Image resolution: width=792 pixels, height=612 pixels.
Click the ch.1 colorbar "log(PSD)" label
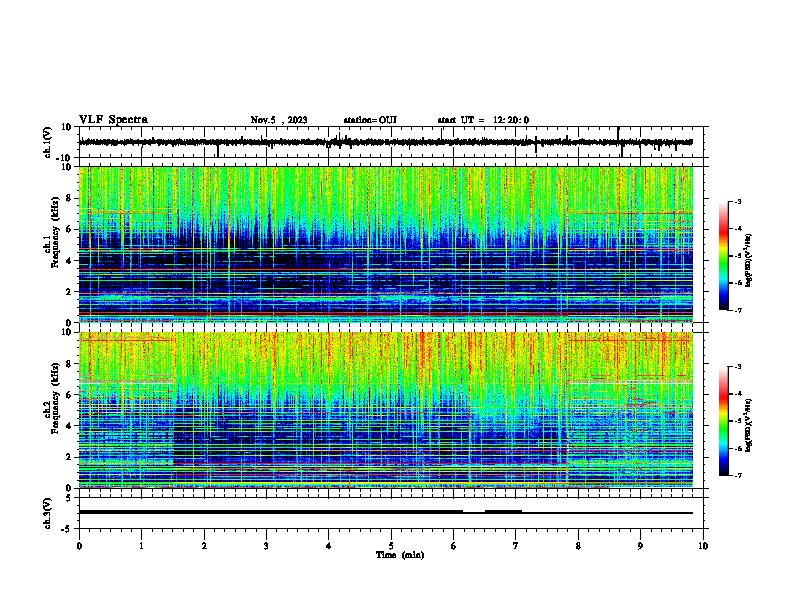coord(748,261)
